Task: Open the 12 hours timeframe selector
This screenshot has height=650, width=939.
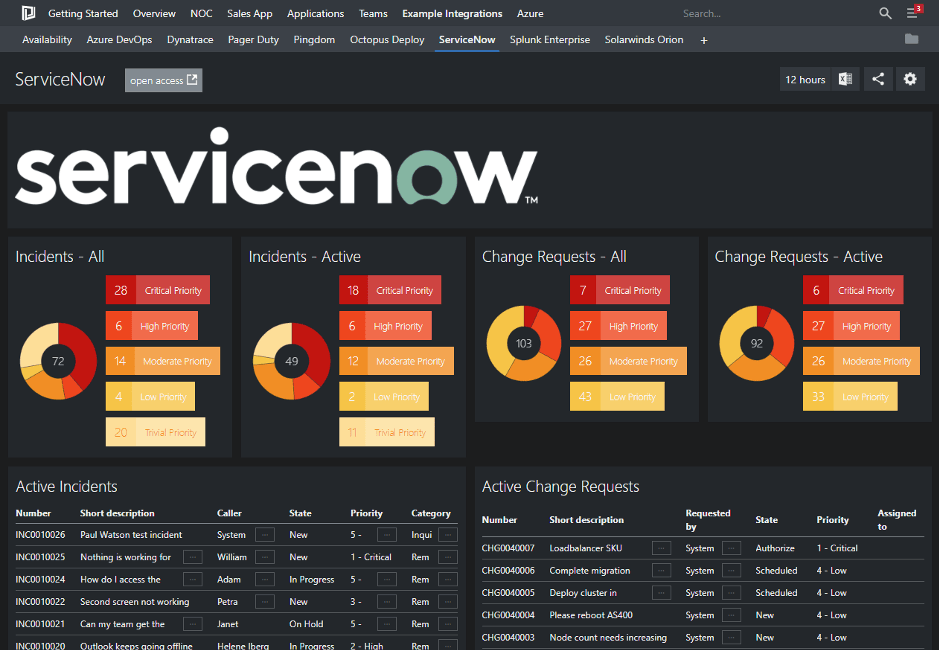Action: [805, 80]
